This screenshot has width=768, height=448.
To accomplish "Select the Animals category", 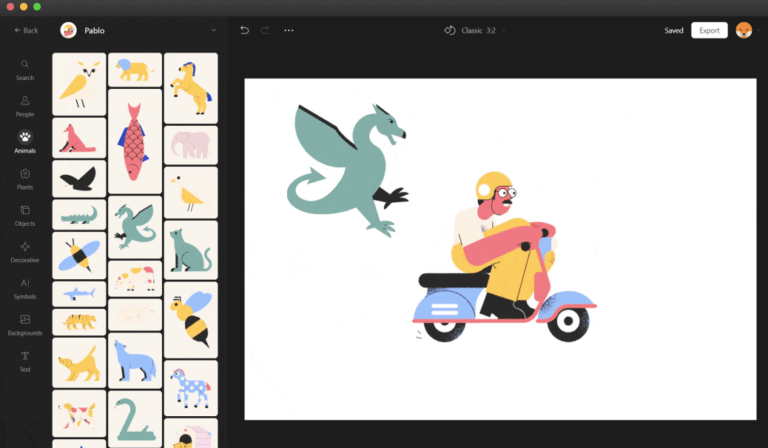I will click(x=24, y=142).
